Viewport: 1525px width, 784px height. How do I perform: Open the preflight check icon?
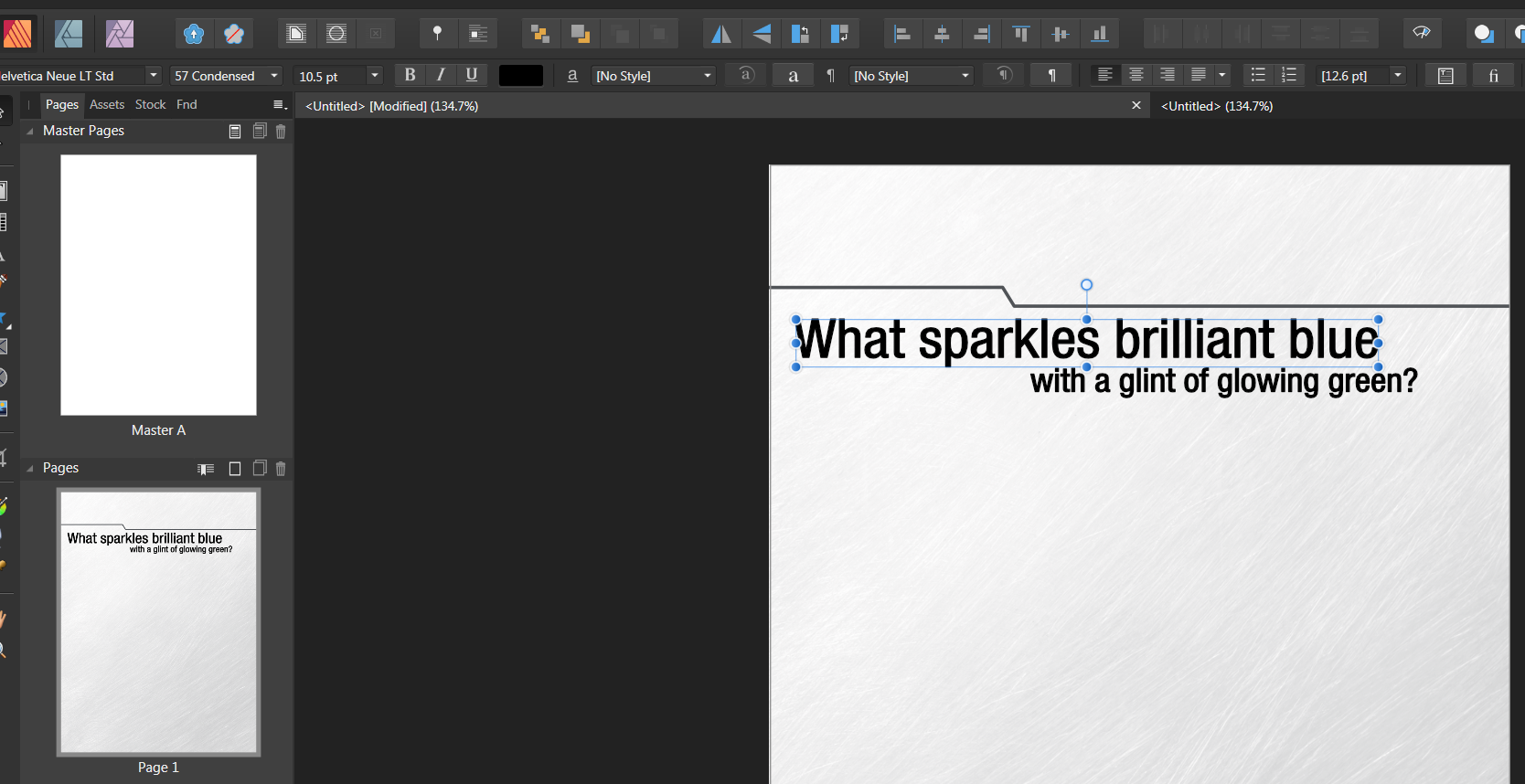coord(1422,33)
